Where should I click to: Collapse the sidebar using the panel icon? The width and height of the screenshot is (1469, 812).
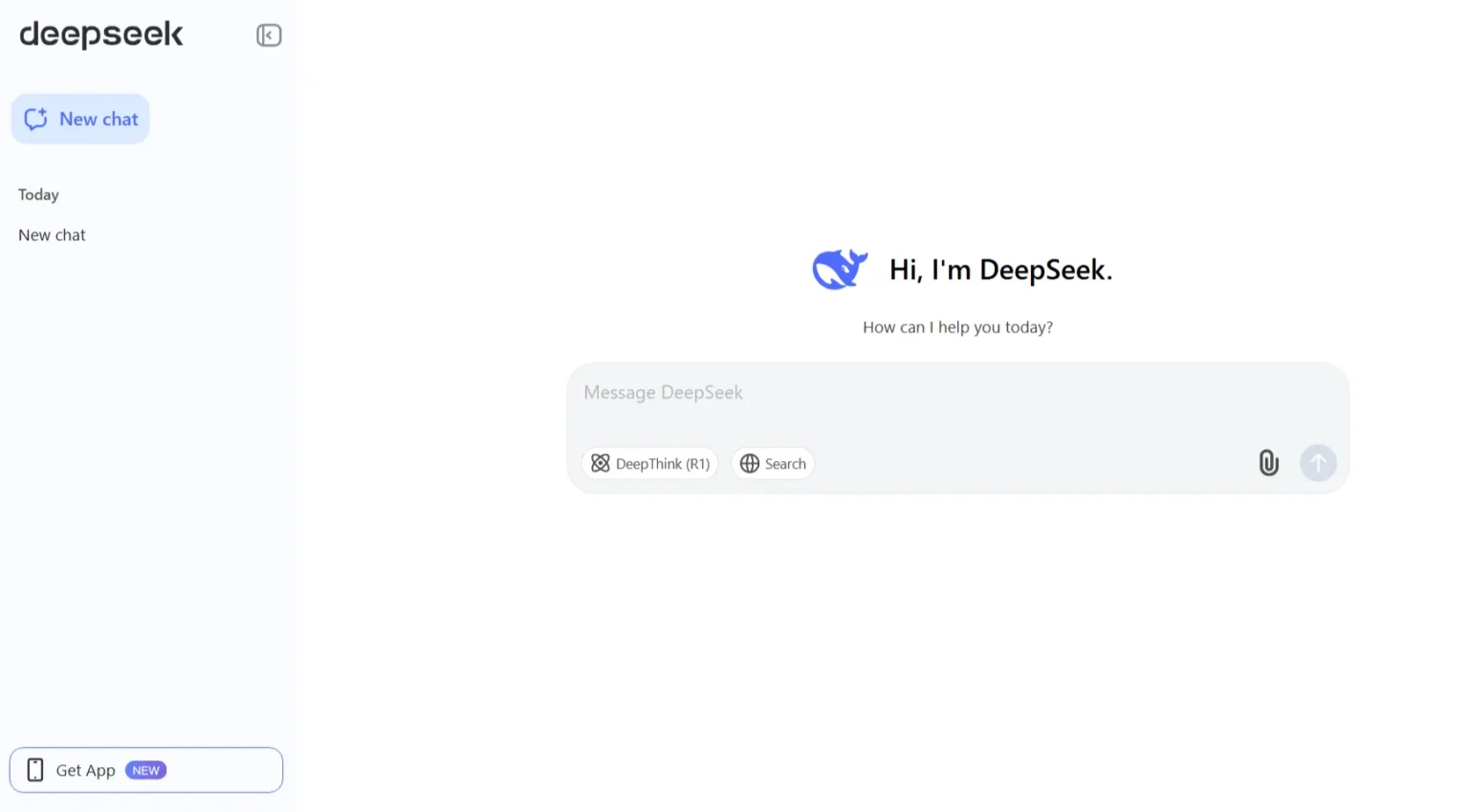coord(269,34)
